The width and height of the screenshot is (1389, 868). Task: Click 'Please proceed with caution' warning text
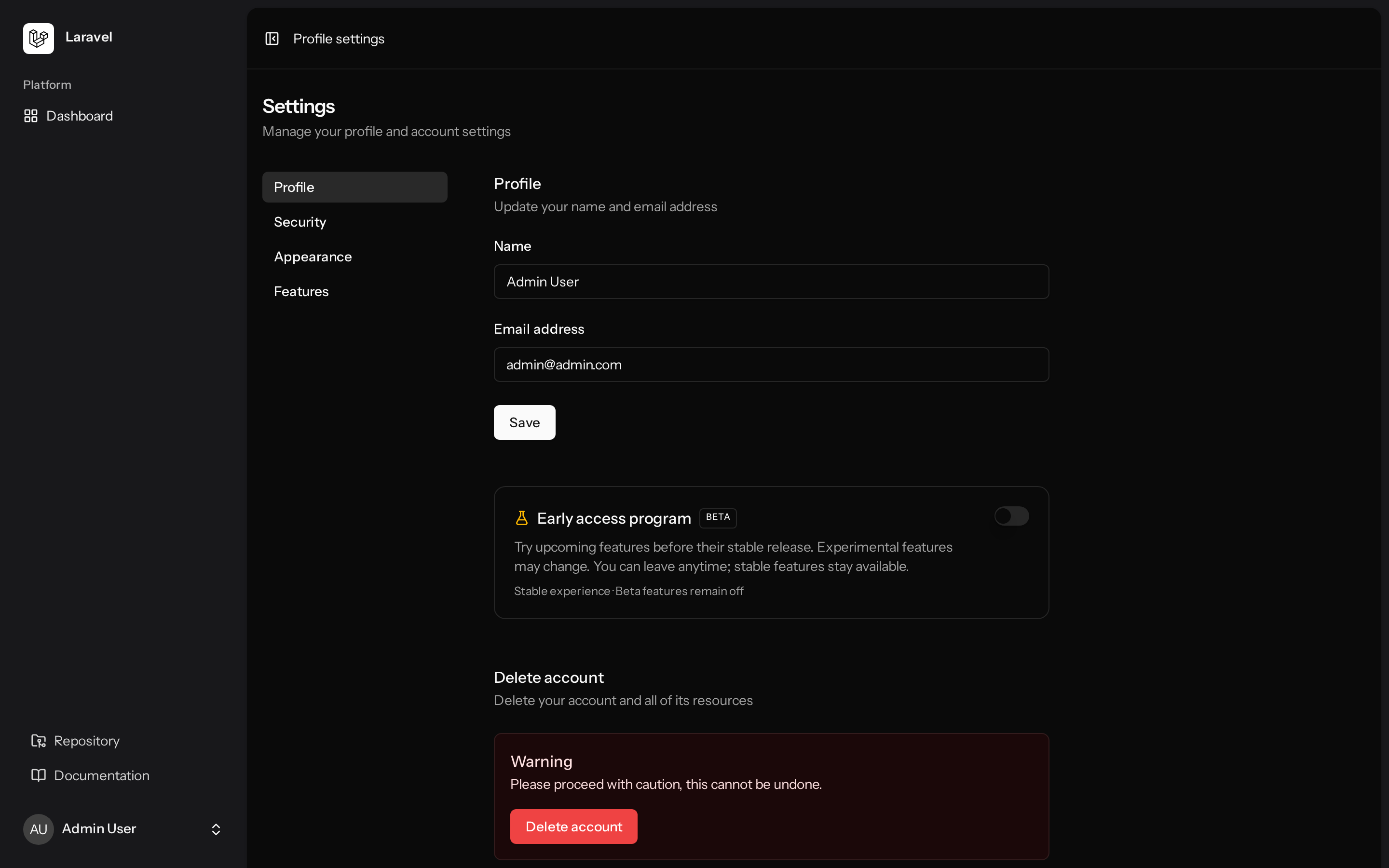(666, 784)
